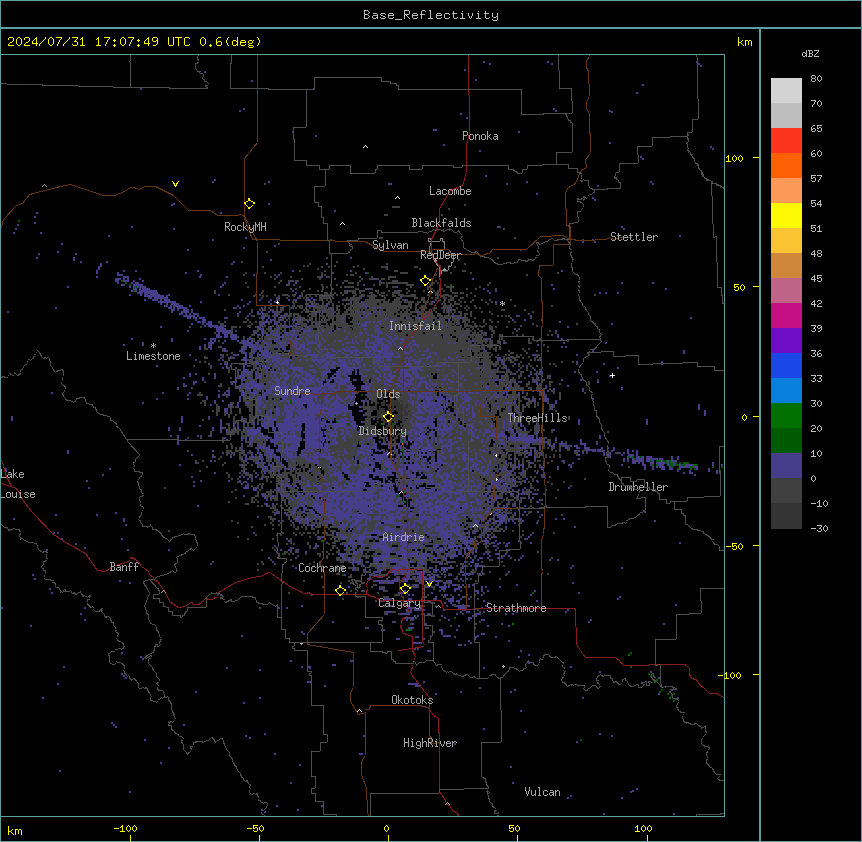Click the Ponoka city label

[480, 136]
